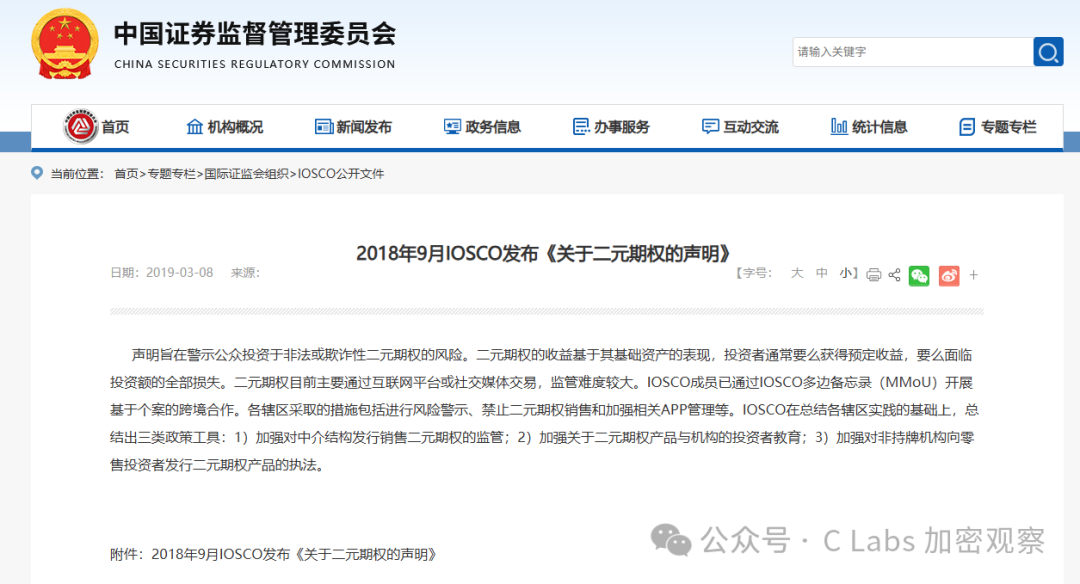Set font size to 中 (medium)

821,273
